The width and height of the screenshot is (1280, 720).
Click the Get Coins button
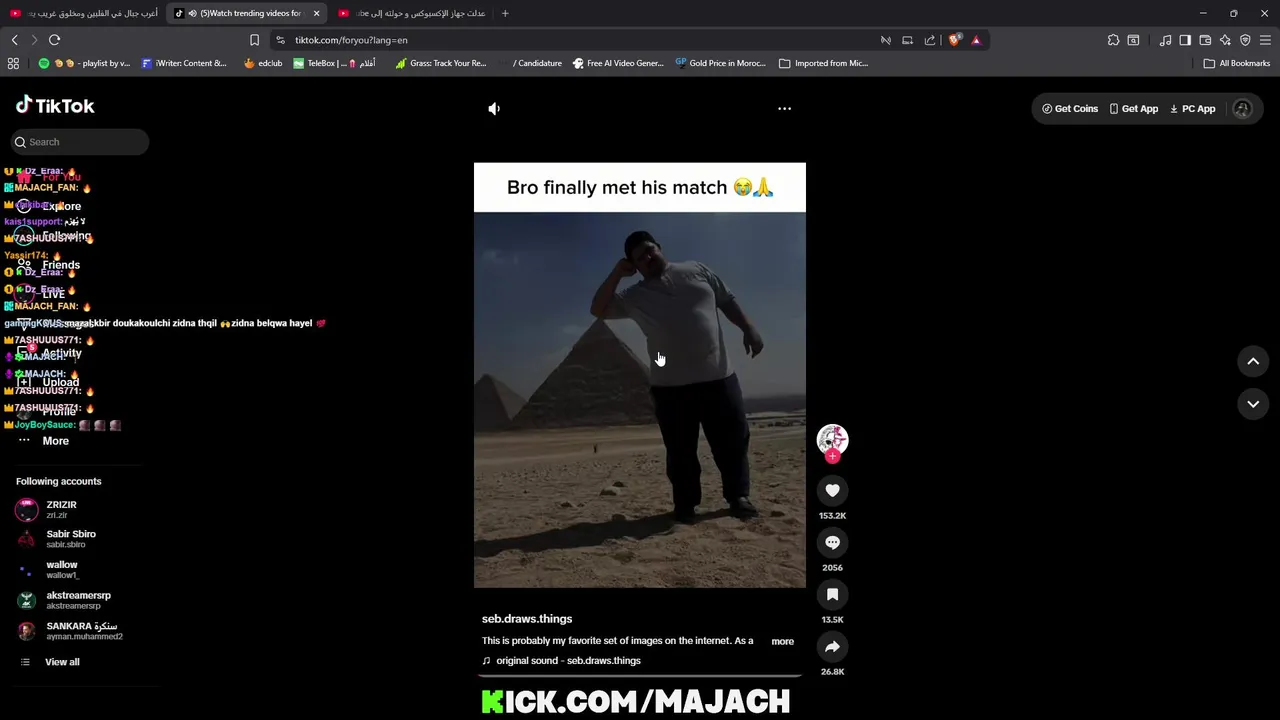click(1070, 109)
